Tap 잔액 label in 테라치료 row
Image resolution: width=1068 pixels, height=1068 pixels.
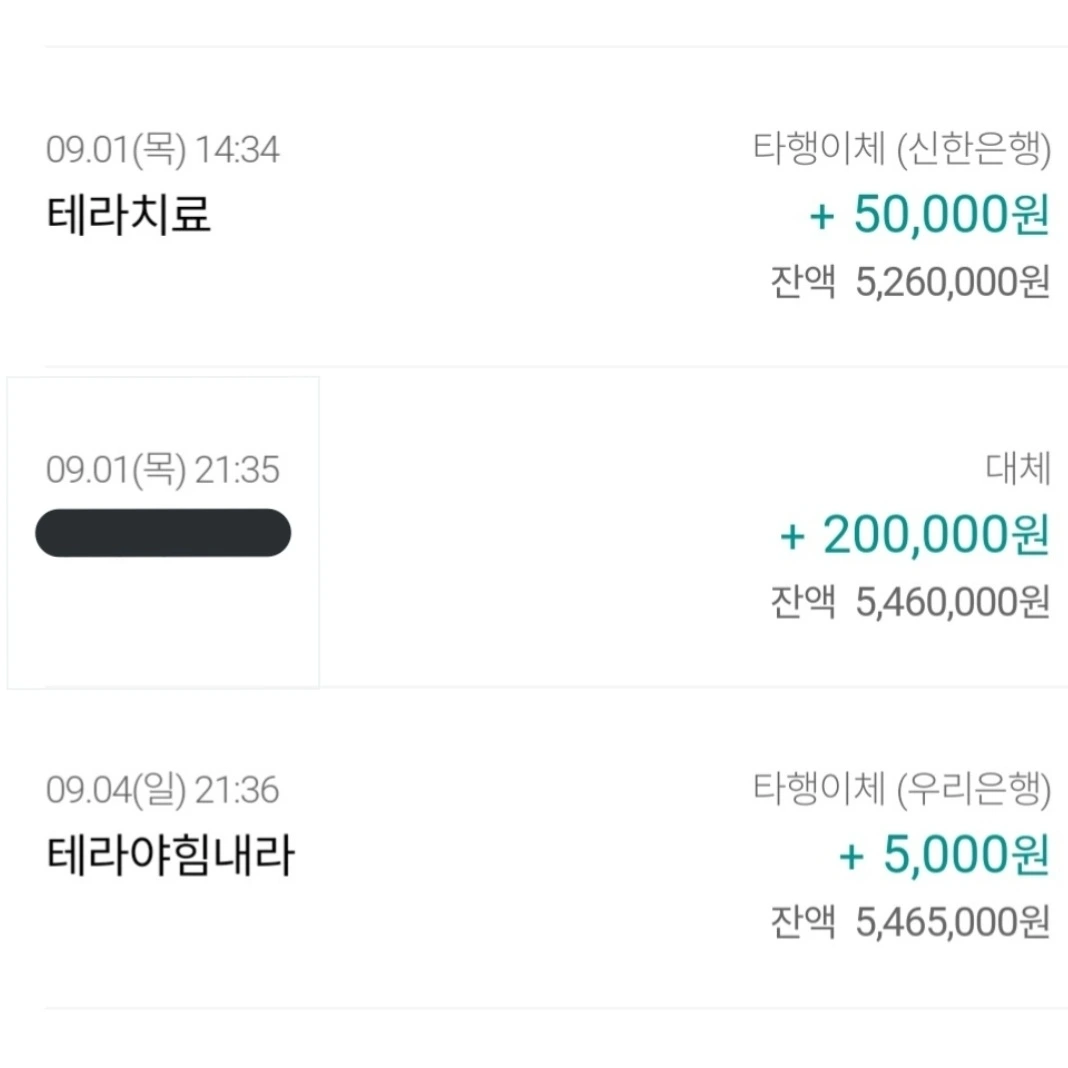(802, 282)
